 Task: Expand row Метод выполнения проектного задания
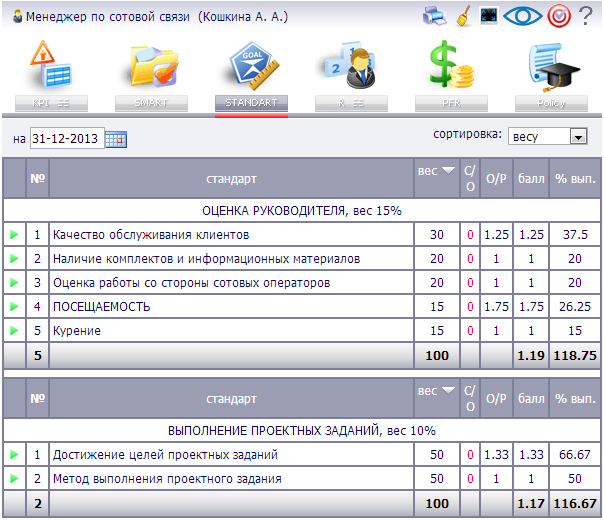(x=14, y=479)
